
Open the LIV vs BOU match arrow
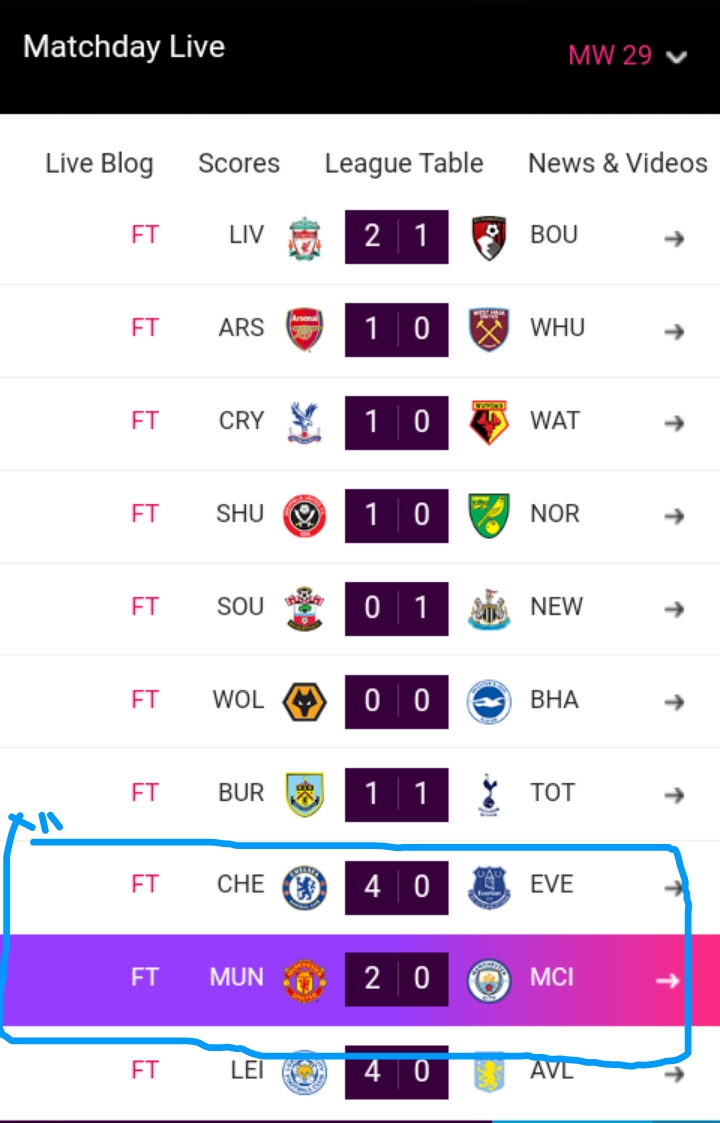[x=675, y=238]
